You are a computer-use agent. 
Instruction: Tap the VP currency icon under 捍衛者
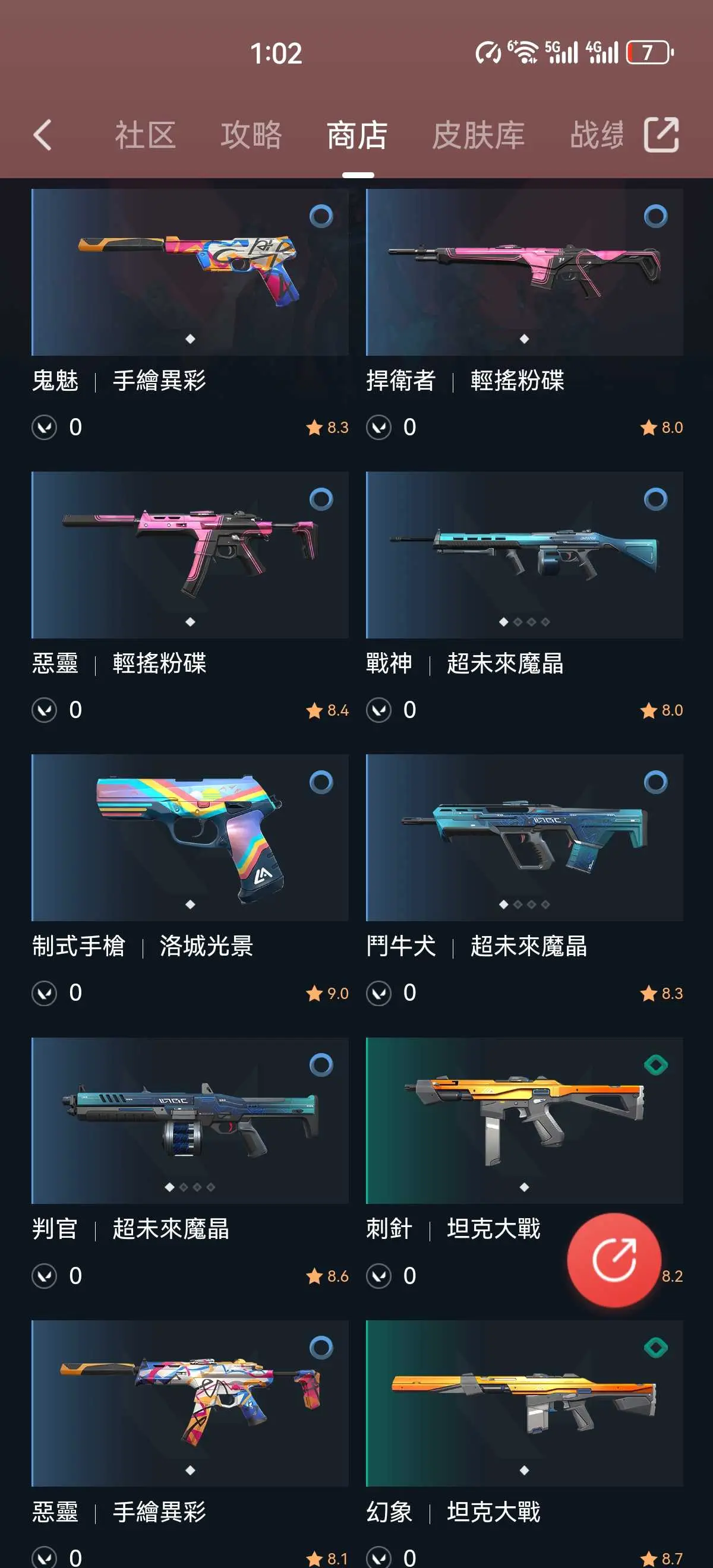point(378,427)
